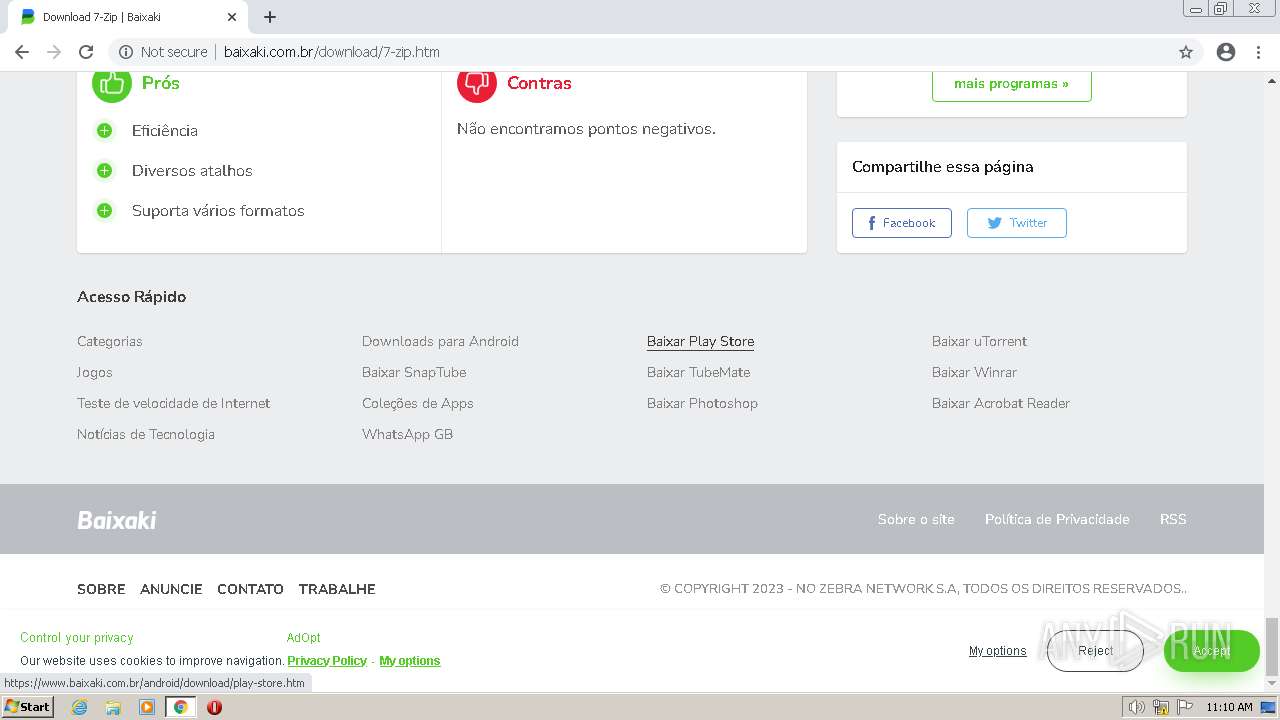Screen dimensions: 1280x720
Task: Switch to Chrome in the taskbar
Action: (x=180, y=707)
